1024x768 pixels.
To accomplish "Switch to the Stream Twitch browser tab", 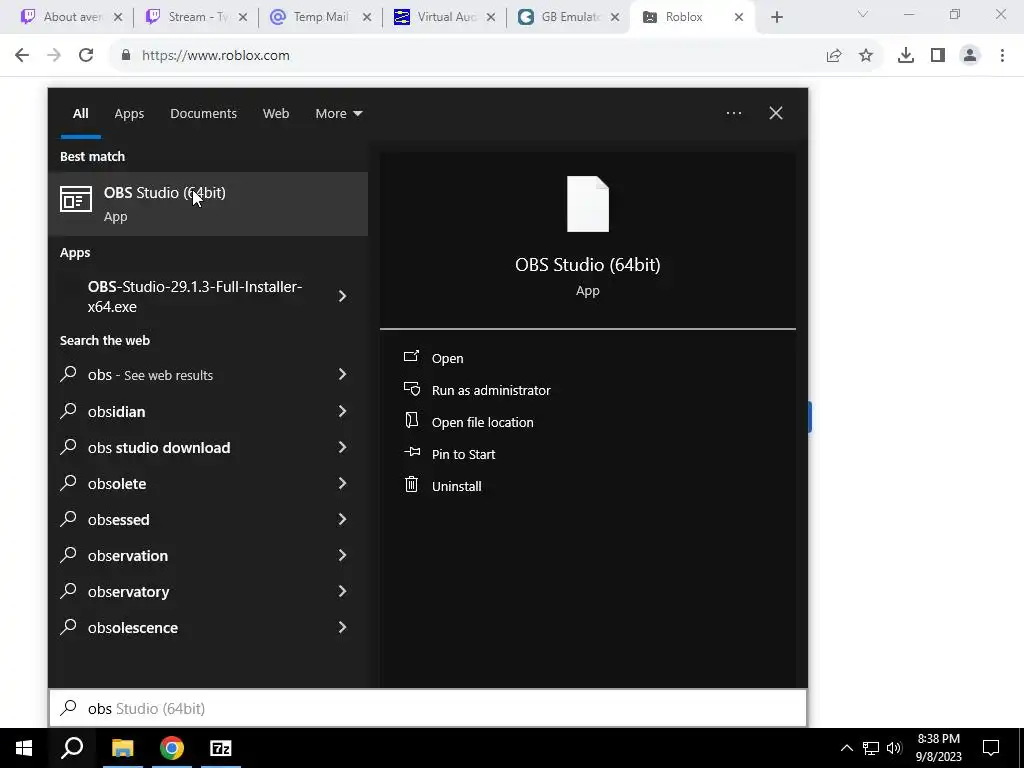I will (198, 17).
